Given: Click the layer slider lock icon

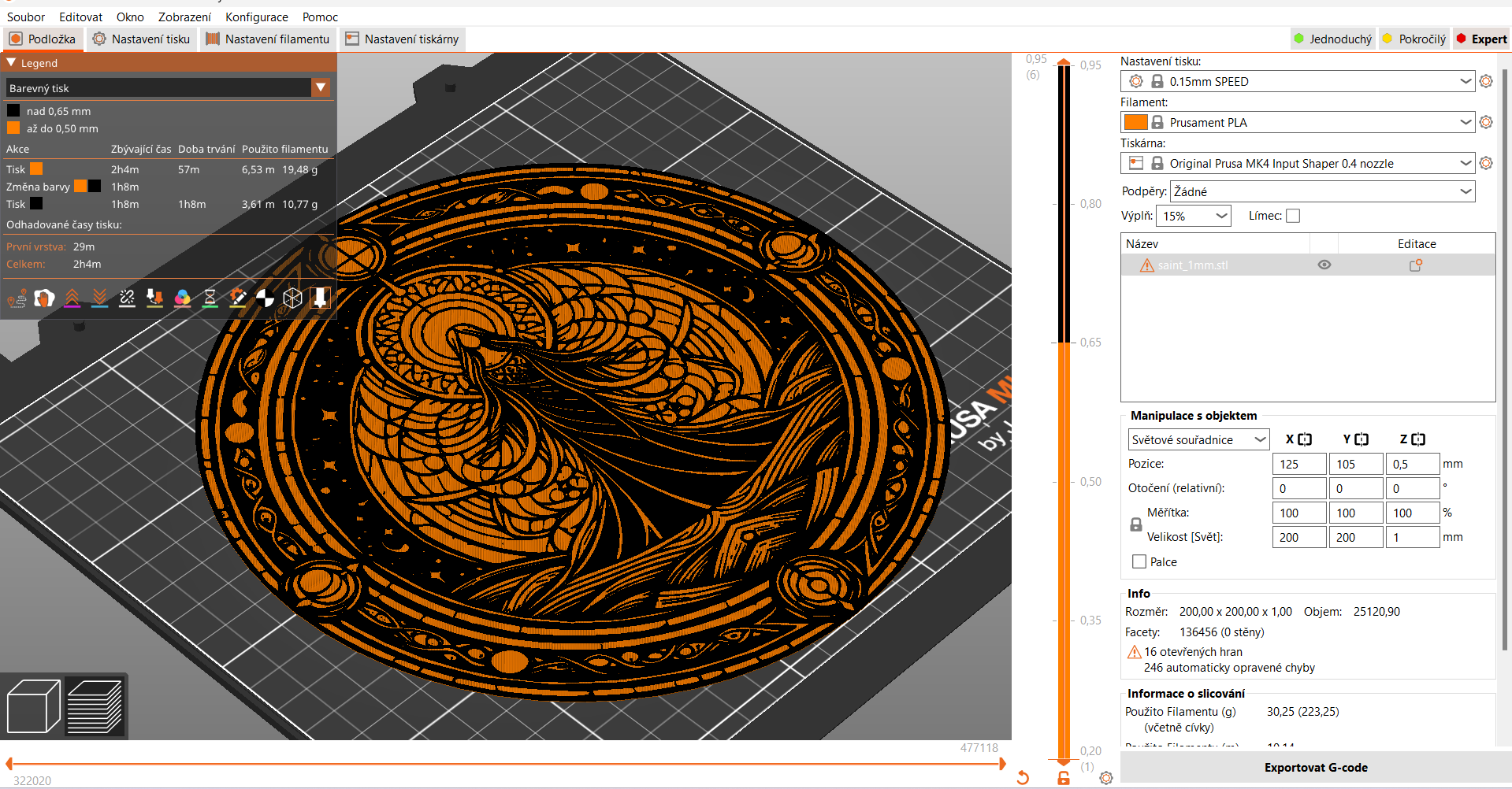Looking at the screenshot, I should tap(1063, 778).
